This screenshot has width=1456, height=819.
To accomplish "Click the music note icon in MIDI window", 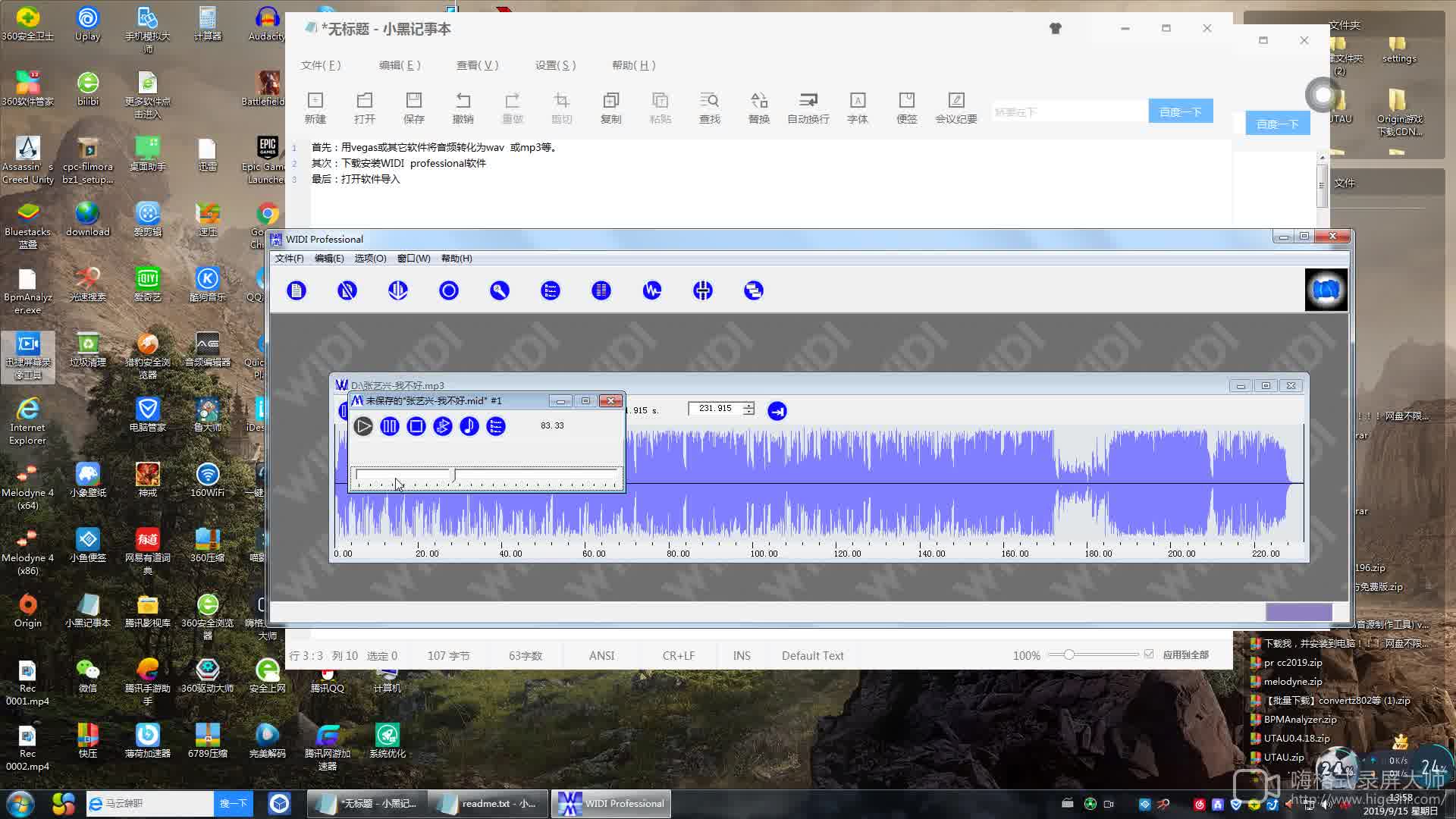I will click(x=469, y=426).
